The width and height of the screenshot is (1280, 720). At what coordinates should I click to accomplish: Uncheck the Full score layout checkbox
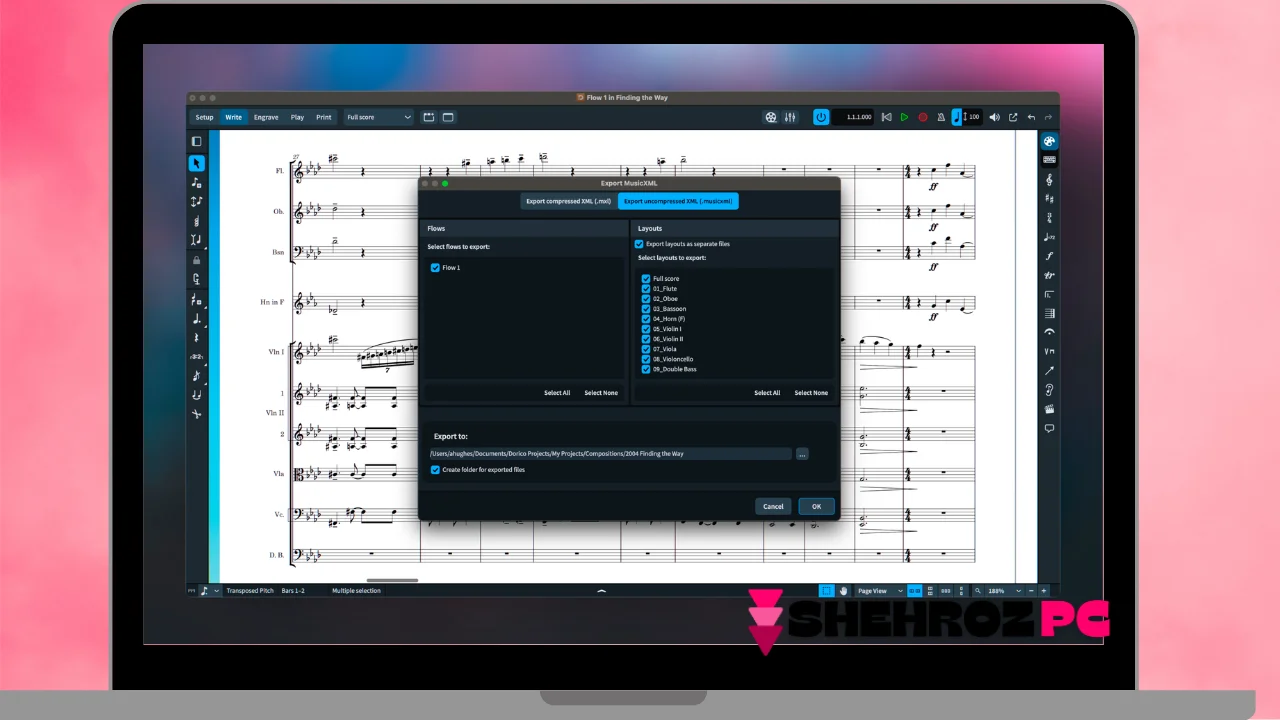point(646,279)
